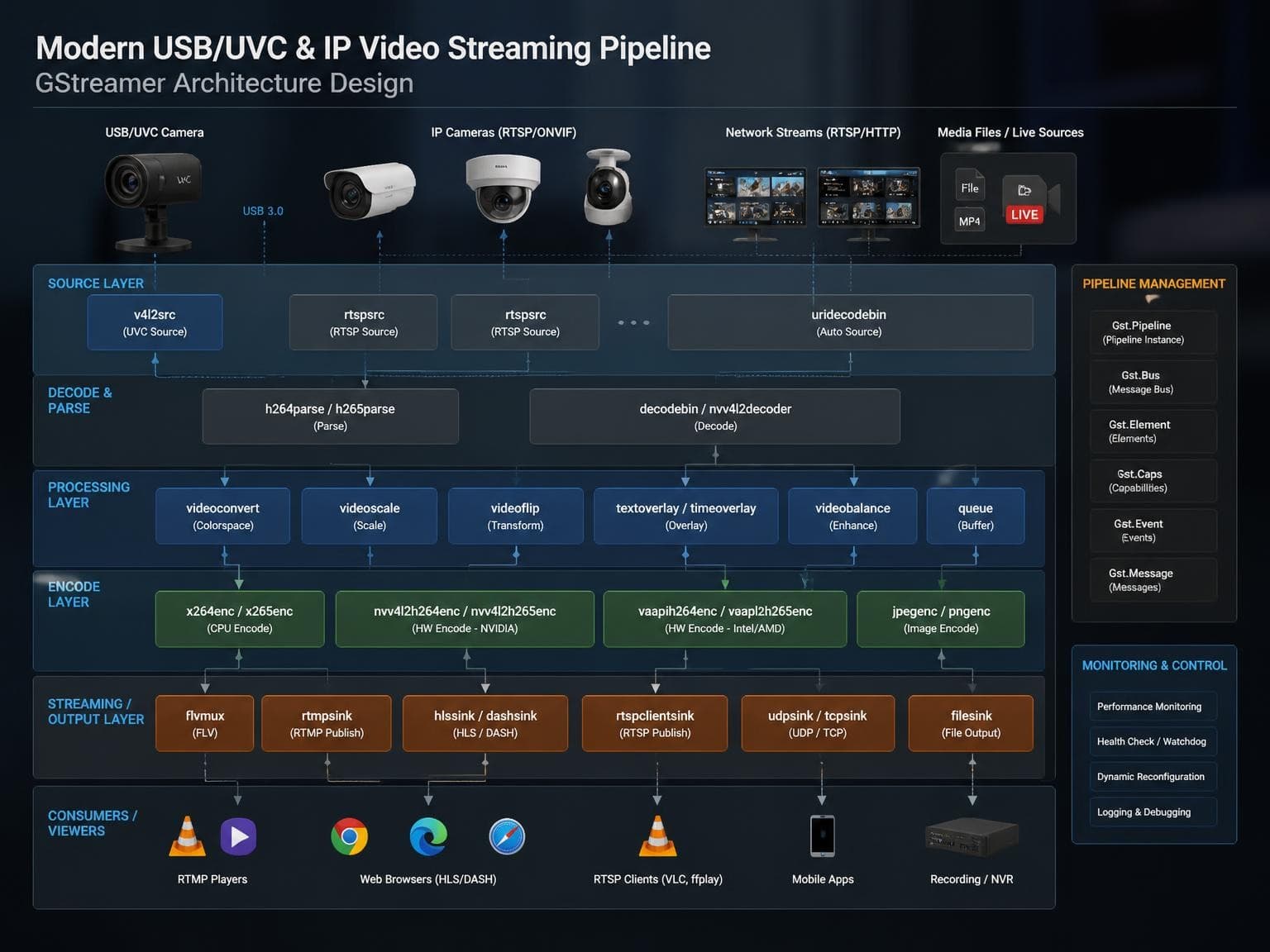Click the "USB 3.0" label

(263, 211)
